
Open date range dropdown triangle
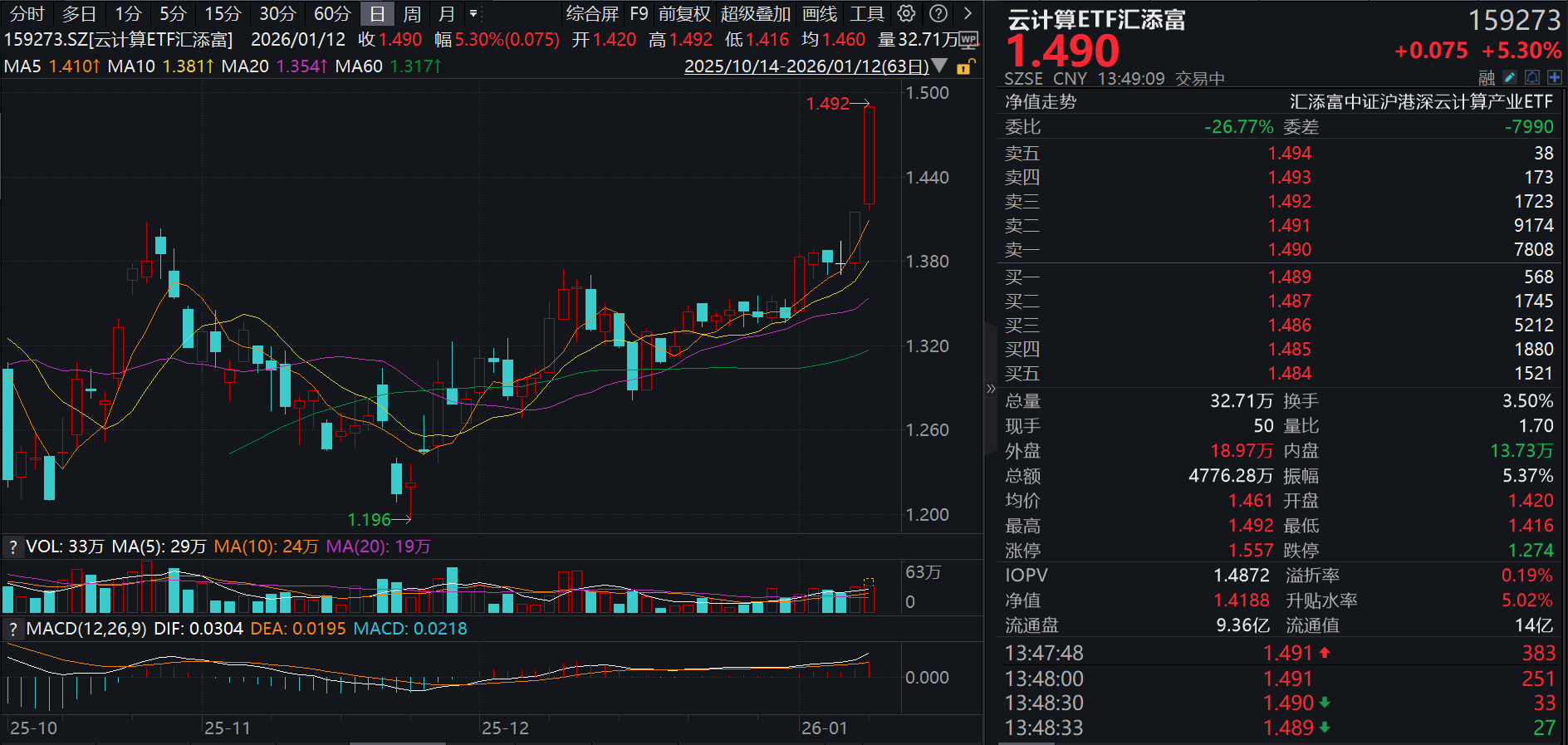point(939,66)
